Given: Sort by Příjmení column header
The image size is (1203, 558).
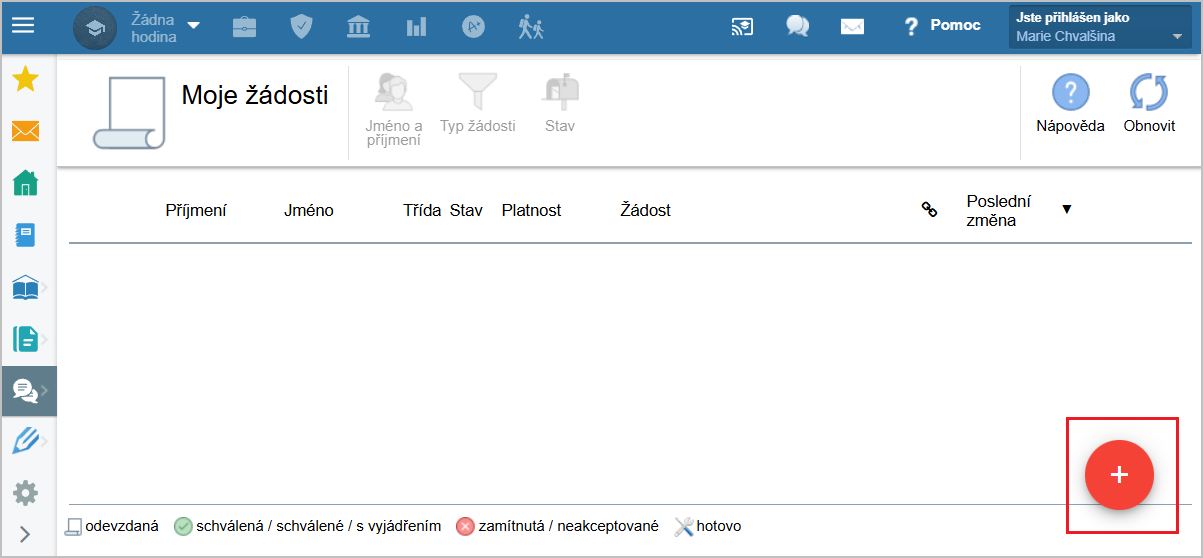Looking at the screenshot, I should pyautogui.click(x=196, y=210).
